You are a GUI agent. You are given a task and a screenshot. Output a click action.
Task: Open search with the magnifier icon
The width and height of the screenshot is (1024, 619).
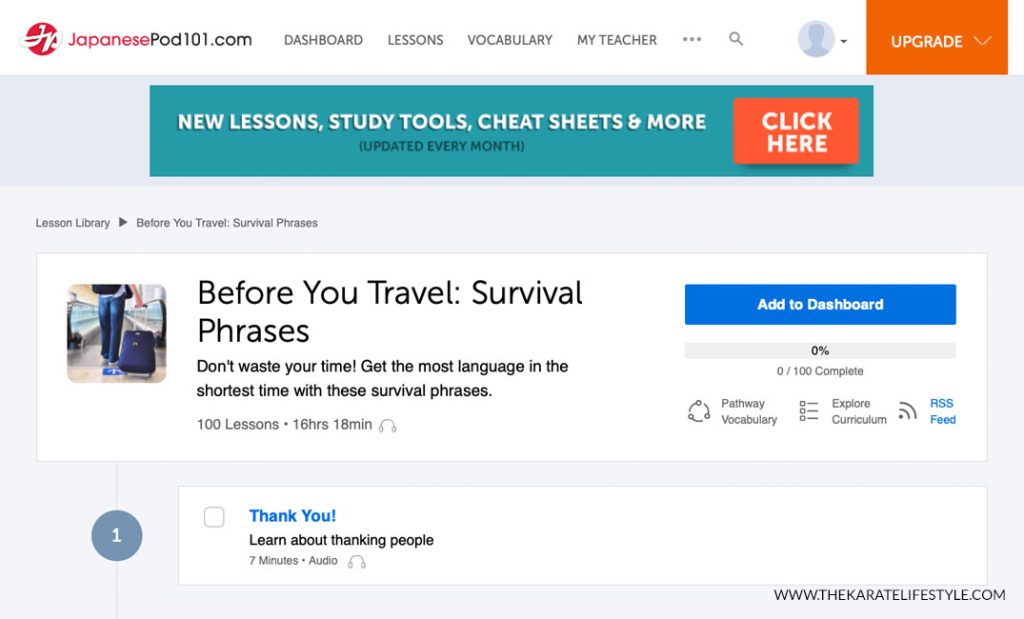tap(736, 39)
